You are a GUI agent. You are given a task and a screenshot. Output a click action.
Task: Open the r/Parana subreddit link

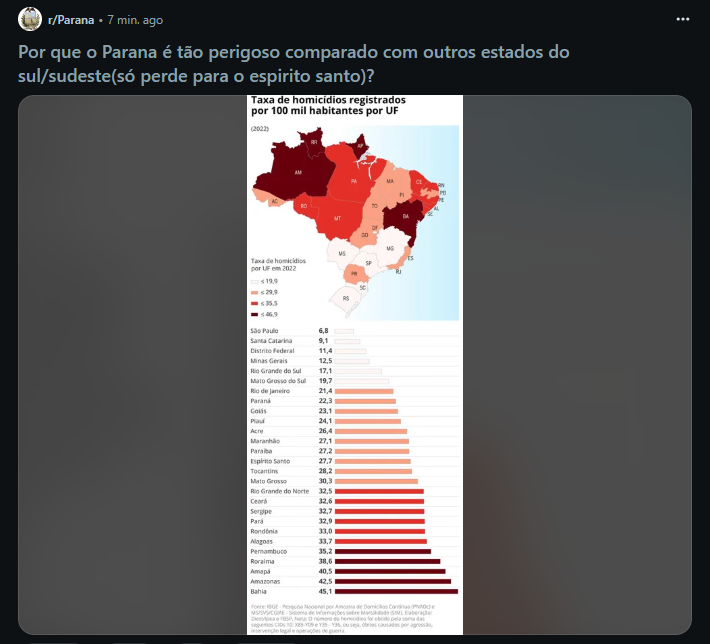[x=71, y=20]
